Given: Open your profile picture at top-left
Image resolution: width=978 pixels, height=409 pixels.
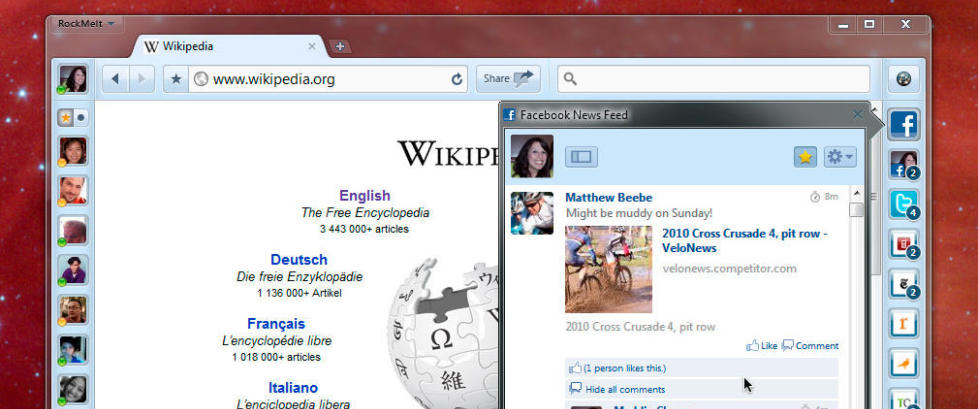Looking at the screenshot, I should coord(73,79).
